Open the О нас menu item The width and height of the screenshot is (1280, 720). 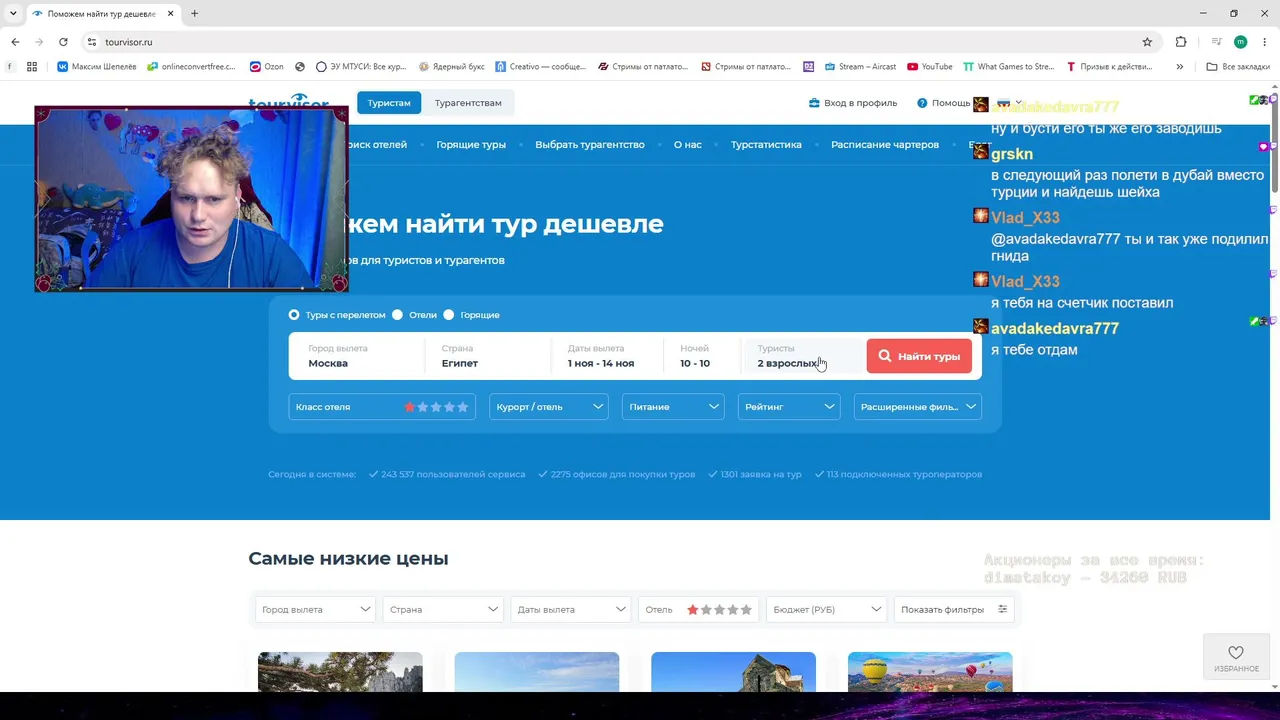click(x=688, y=145)
